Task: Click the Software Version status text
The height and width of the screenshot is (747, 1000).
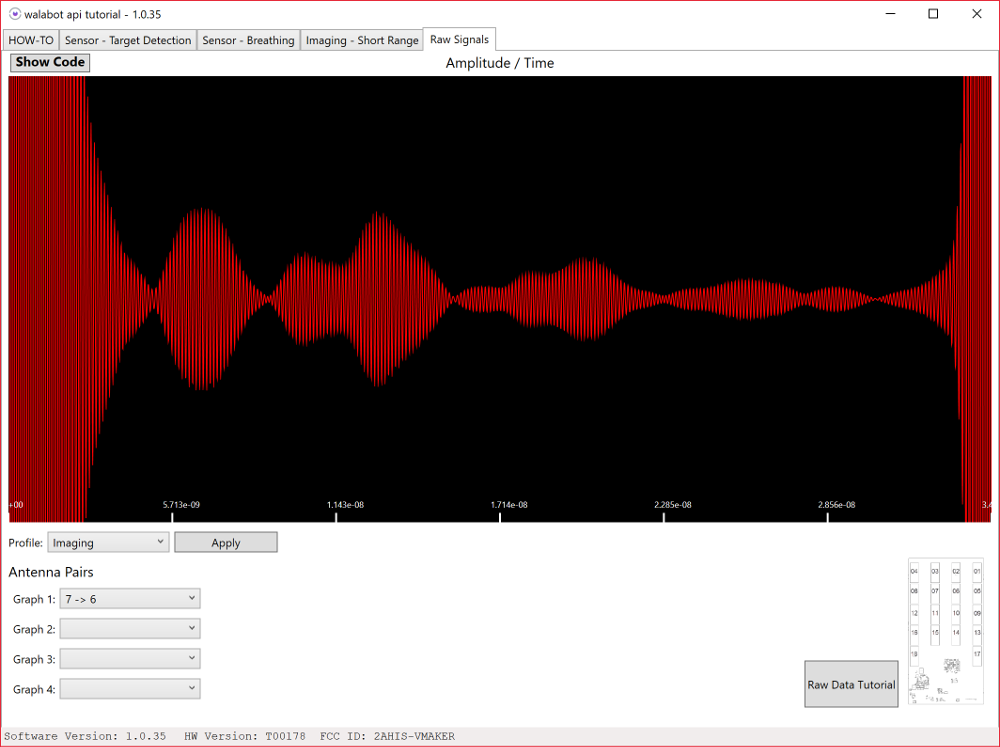Action: pyautogui.click(x=85, y=736)
